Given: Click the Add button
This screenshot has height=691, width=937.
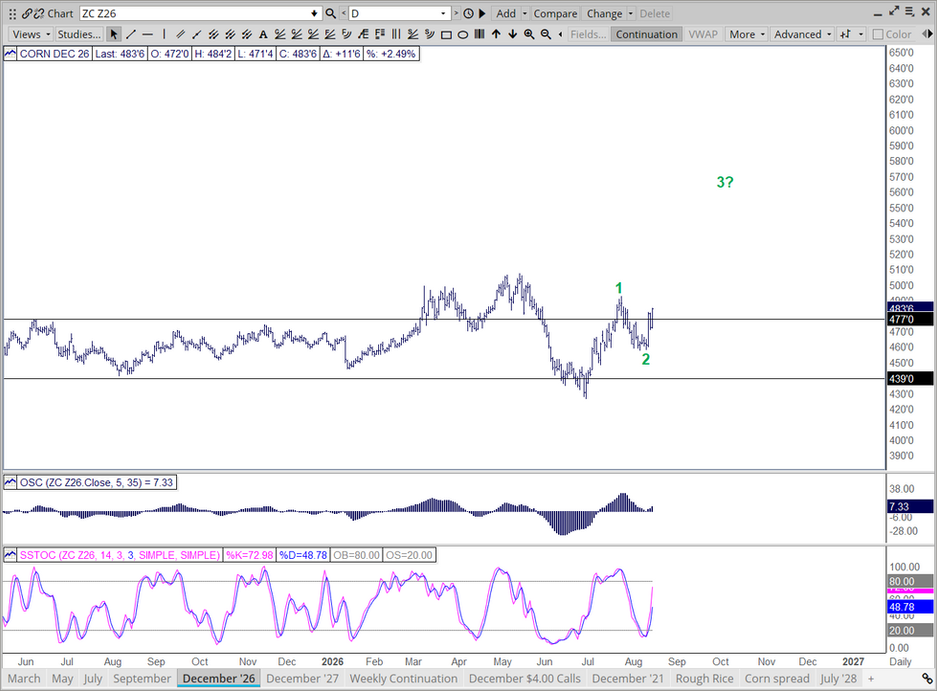Looking at the screenshot, I should [x=506, y=13].
